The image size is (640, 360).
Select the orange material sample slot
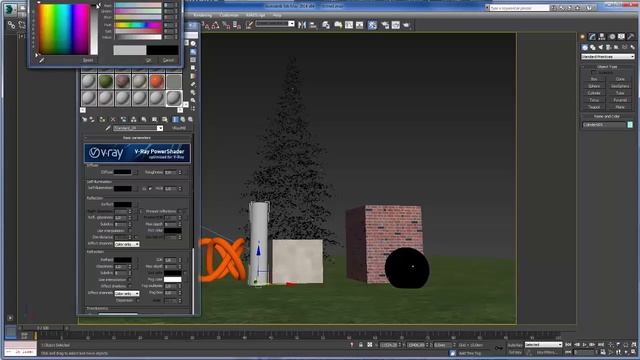157,81
